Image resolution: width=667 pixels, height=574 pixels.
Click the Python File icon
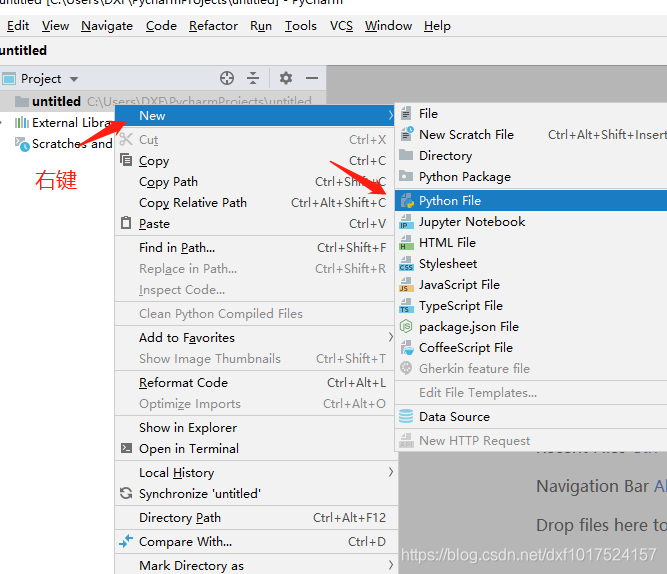pyautogui.click(x=407, y=200)
